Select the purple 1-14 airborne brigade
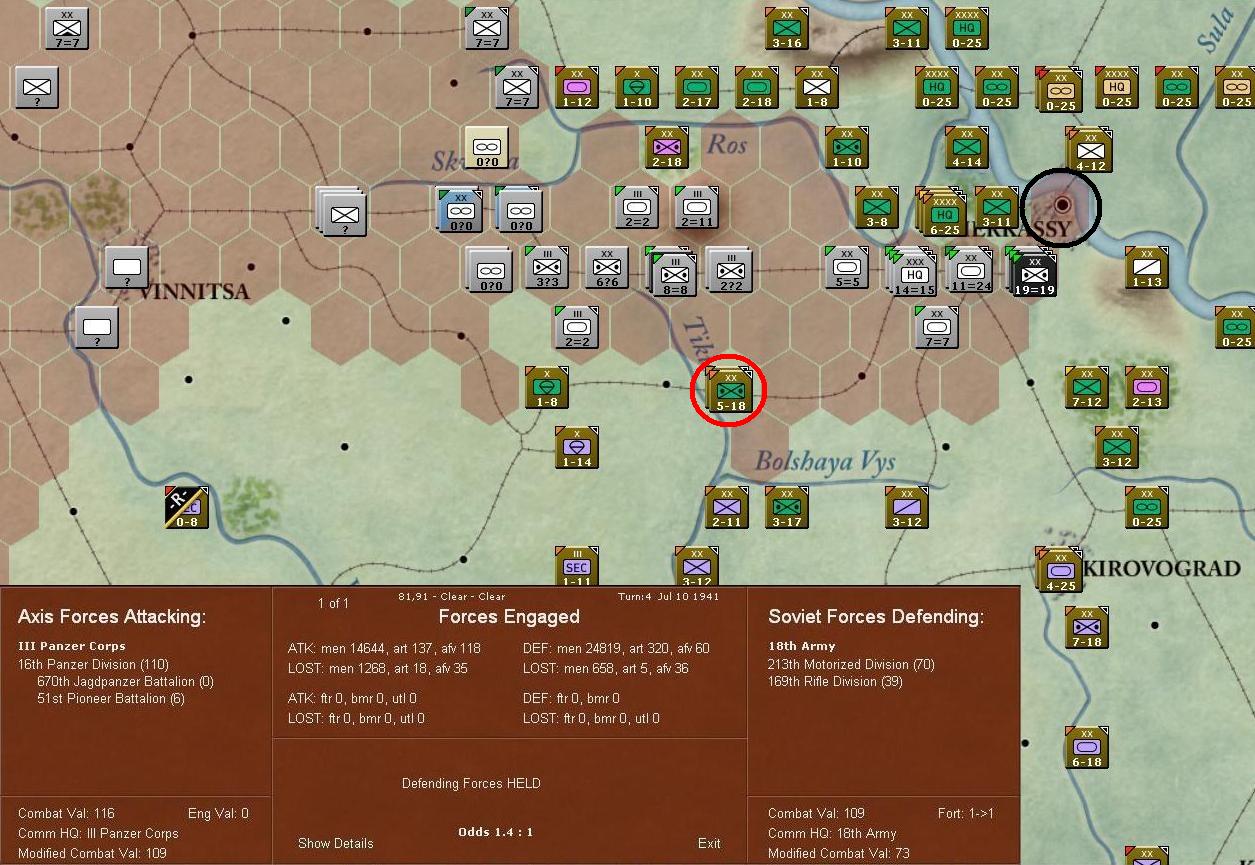 (x=577, y=447)
